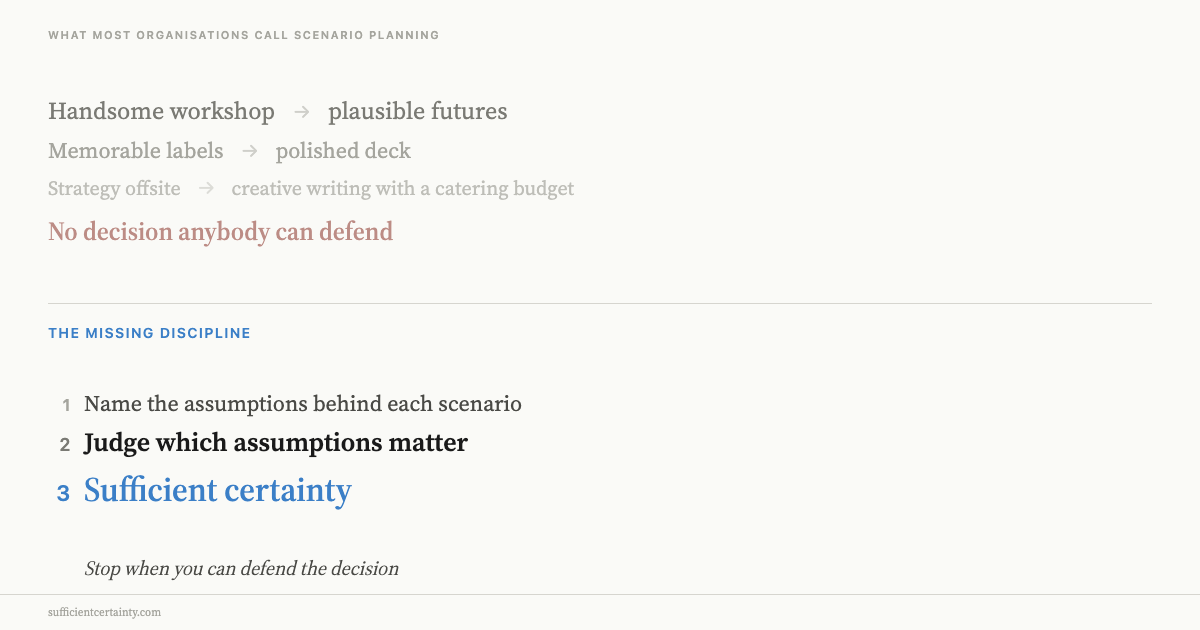Click 'The Missing Discipline' section label
Screen dimensions: 1200x630
[150, 333]
